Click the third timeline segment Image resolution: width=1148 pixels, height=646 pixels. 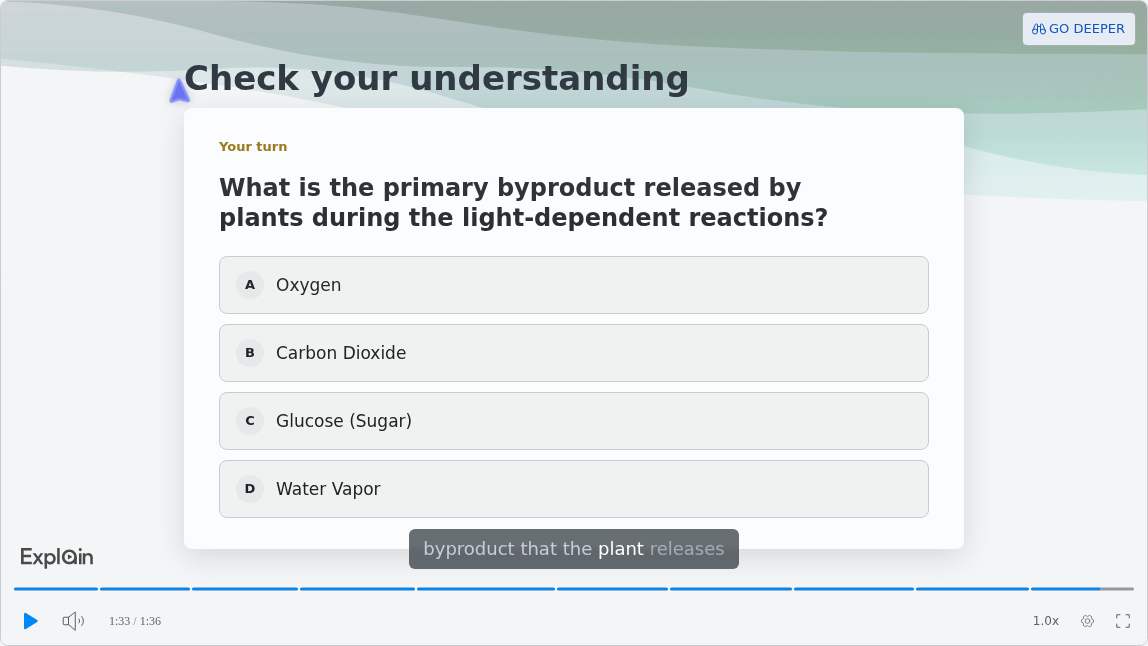tap(245, 589)
